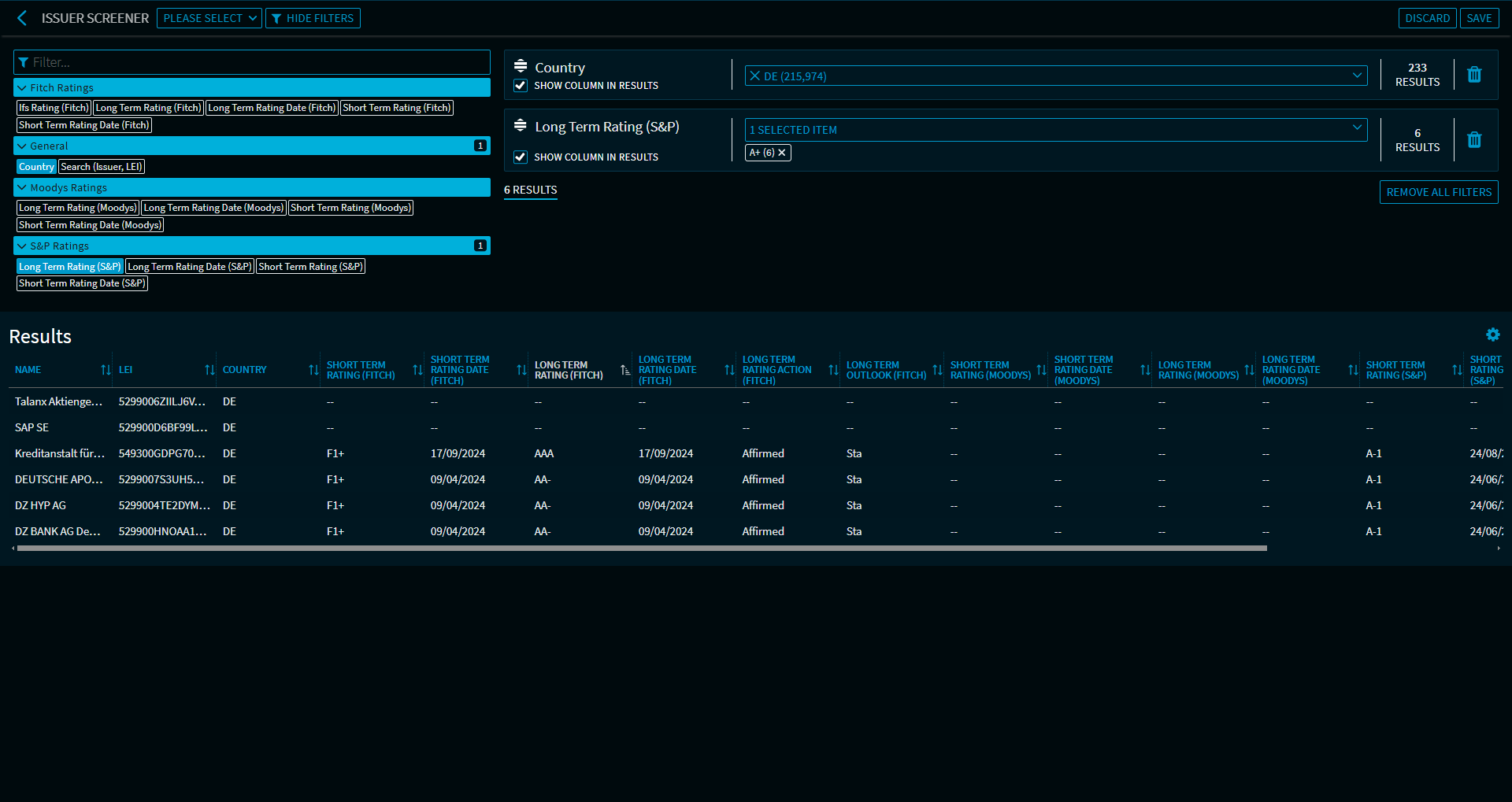Open the table settings gear above Results

(1493, 334)
